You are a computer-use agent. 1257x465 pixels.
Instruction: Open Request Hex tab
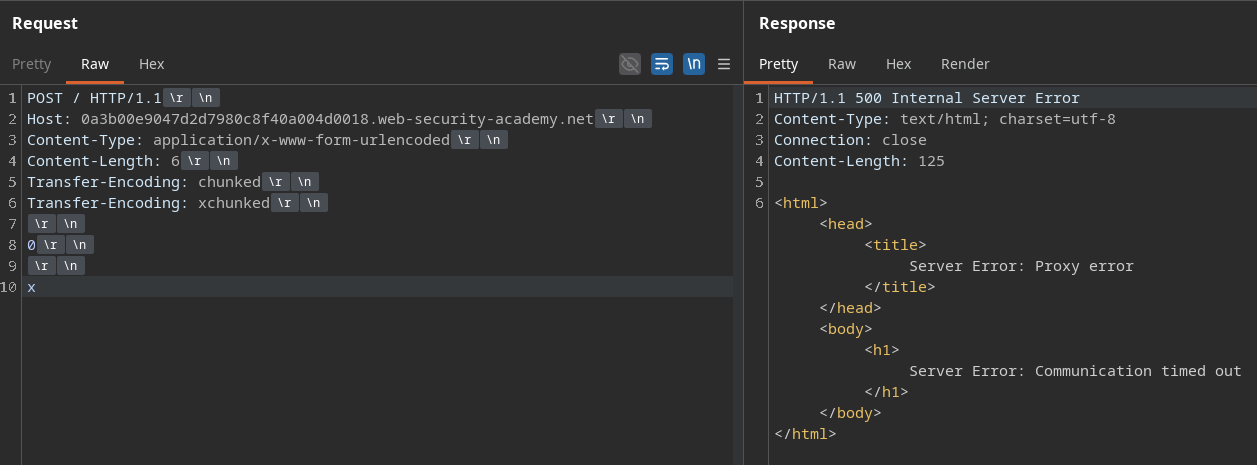point(151,64)
